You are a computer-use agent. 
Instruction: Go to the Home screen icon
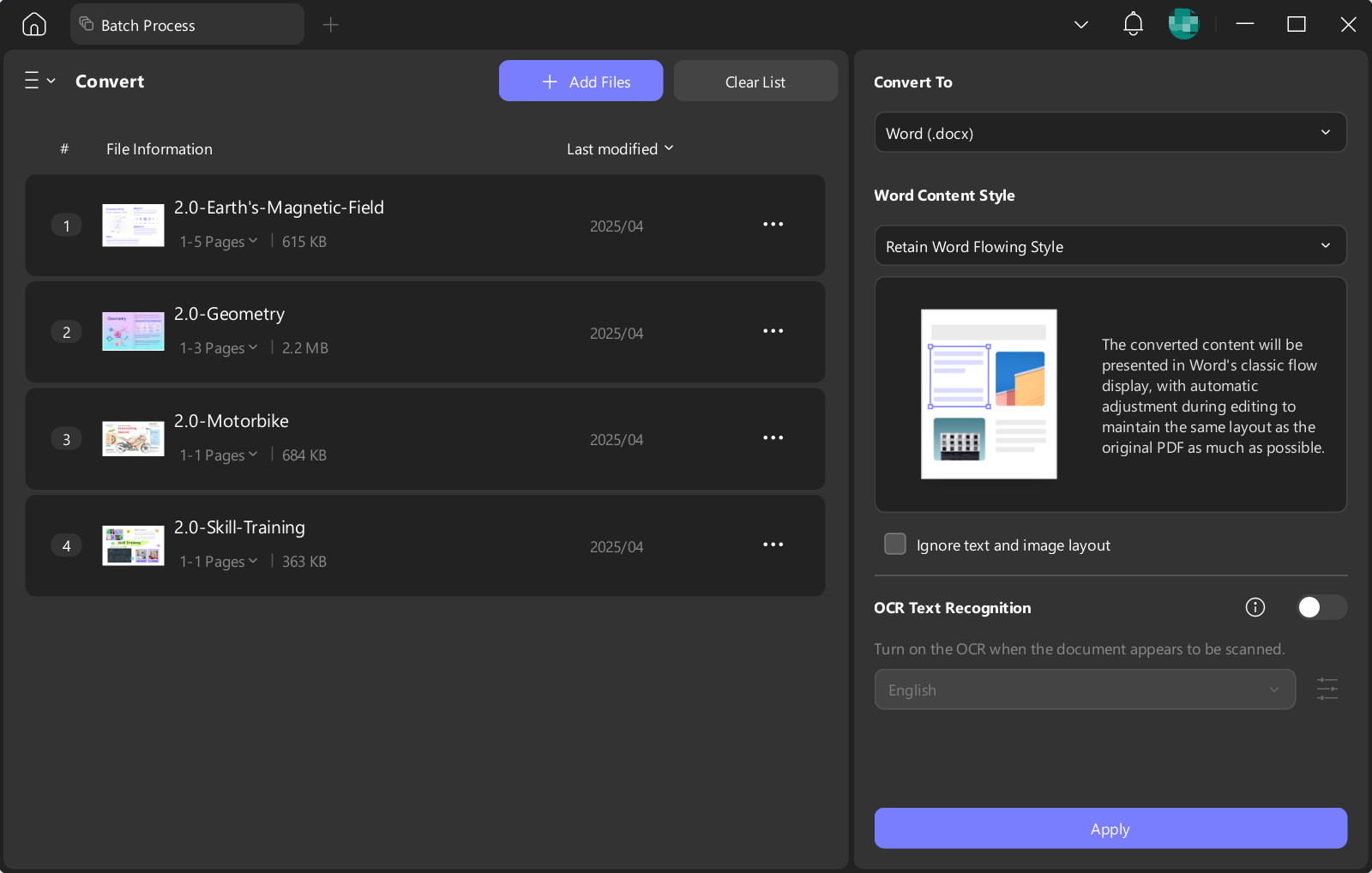[x=34, y=24]
